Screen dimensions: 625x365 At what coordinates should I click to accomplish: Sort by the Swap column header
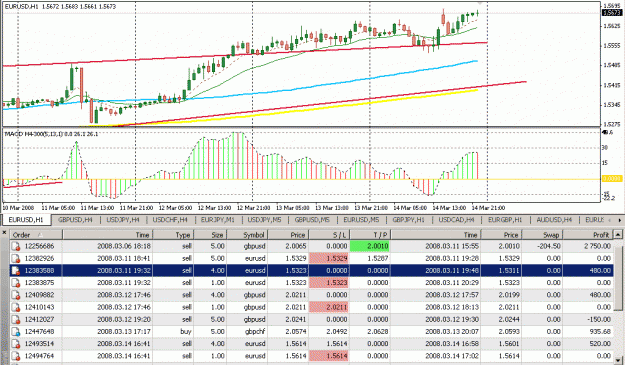click(x=542, y=235)
